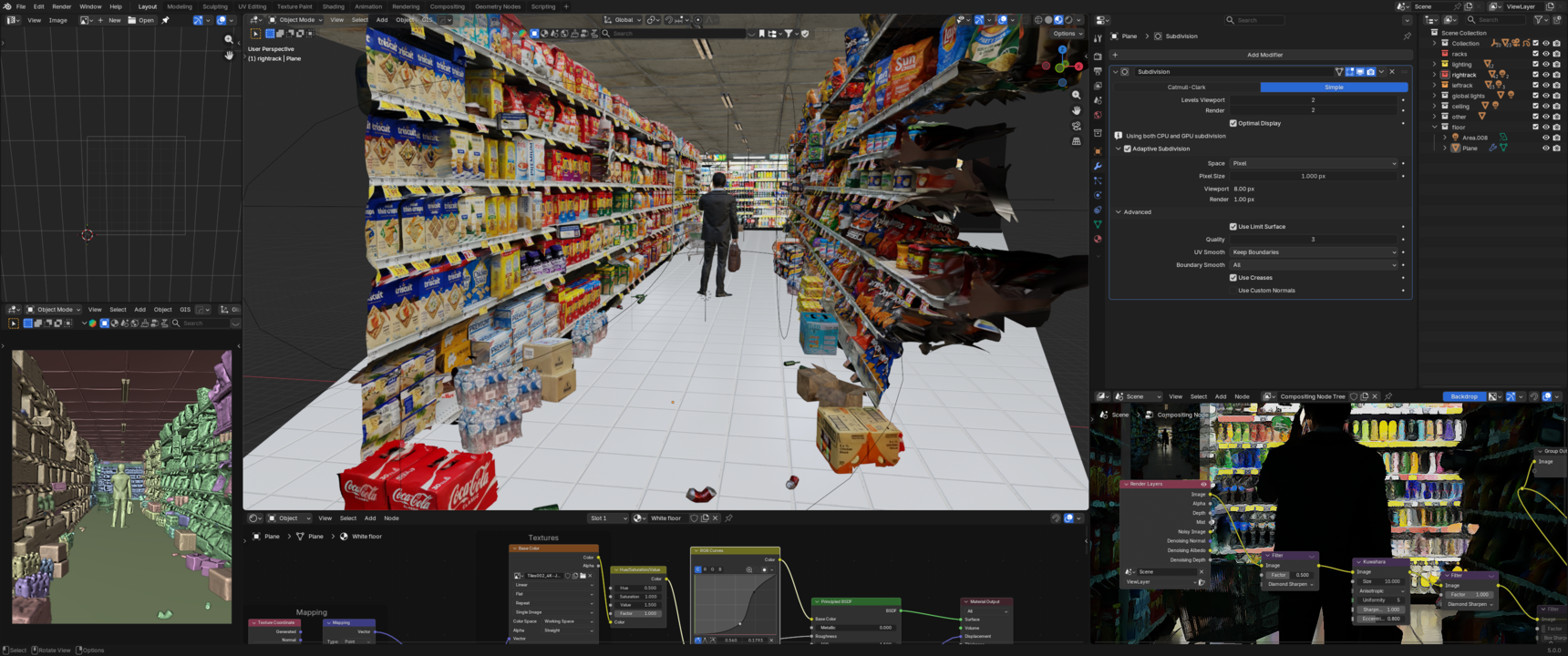Screen dimensions: 1568x656
Task: Adjust the Pixel Size value field
Action: (x=1314, y=176)
